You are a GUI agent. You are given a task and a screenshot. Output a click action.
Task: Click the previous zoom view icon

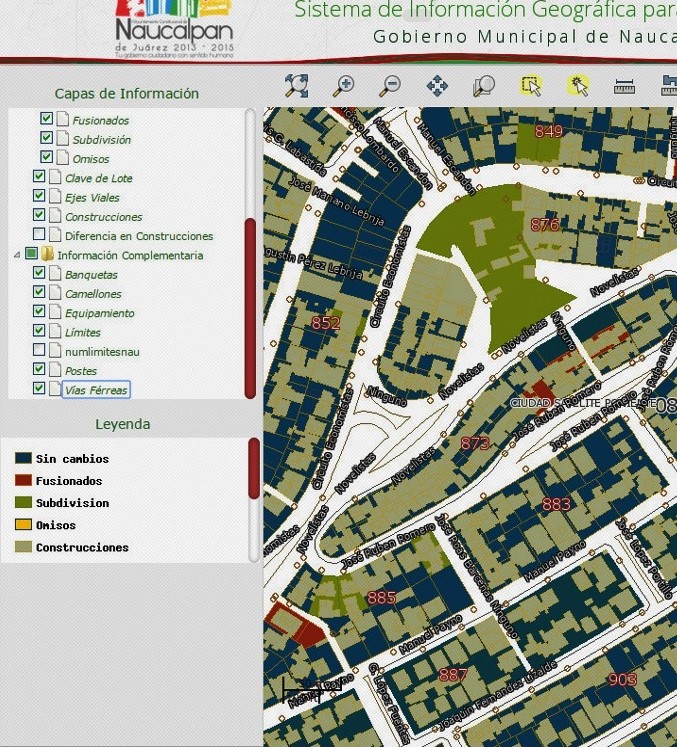click(x=484, y=86)
